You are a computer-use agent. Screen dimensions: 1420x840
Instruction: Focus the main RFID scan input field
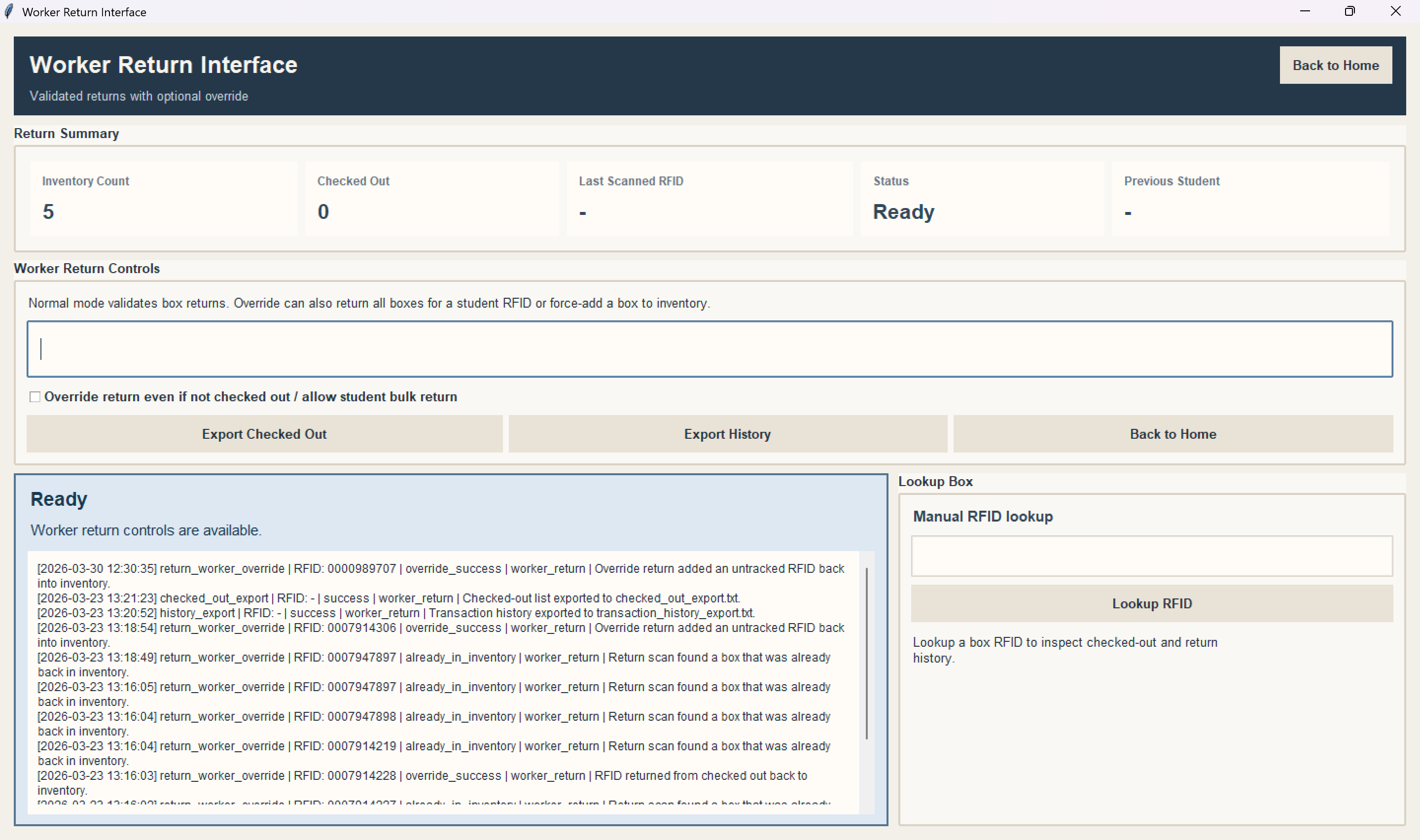[x=710, y=349]
